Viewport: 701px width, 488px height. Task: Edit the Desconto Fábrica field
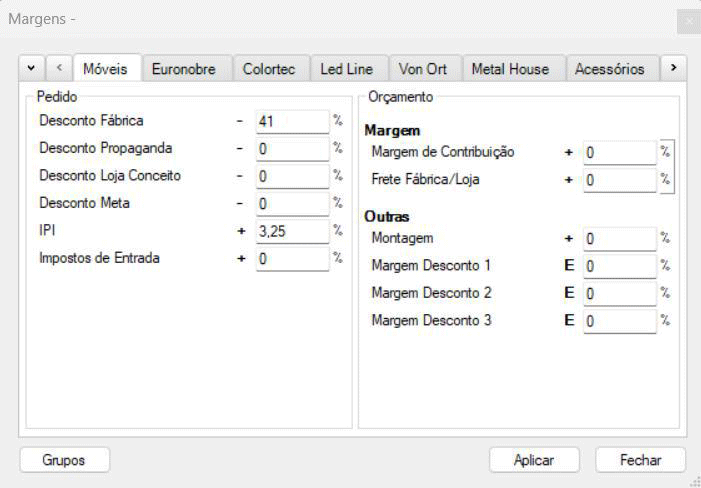coord(291,121)
